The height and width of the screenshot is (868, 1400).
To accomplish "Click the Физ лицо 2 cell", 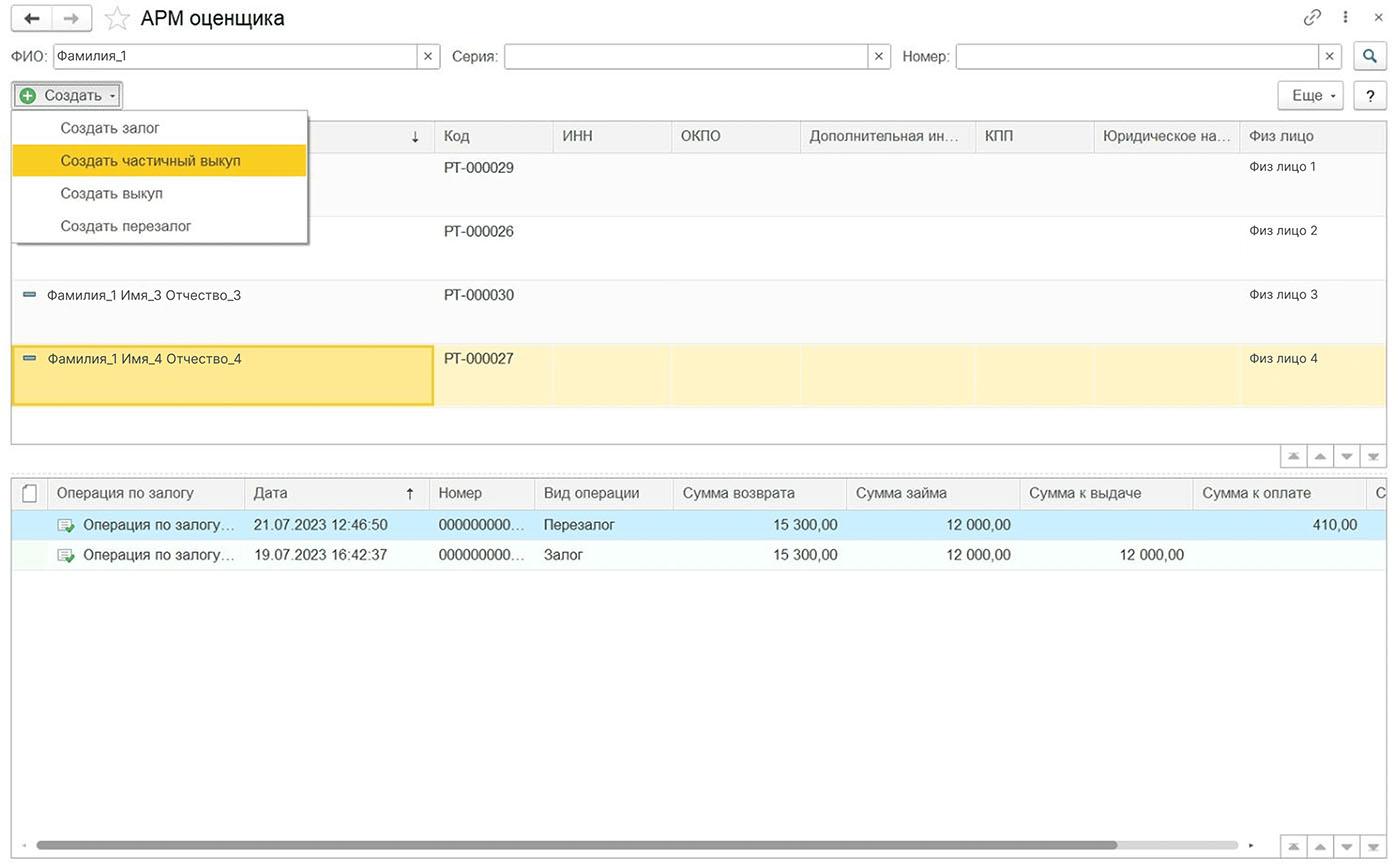I will (x=1313, y=248).
